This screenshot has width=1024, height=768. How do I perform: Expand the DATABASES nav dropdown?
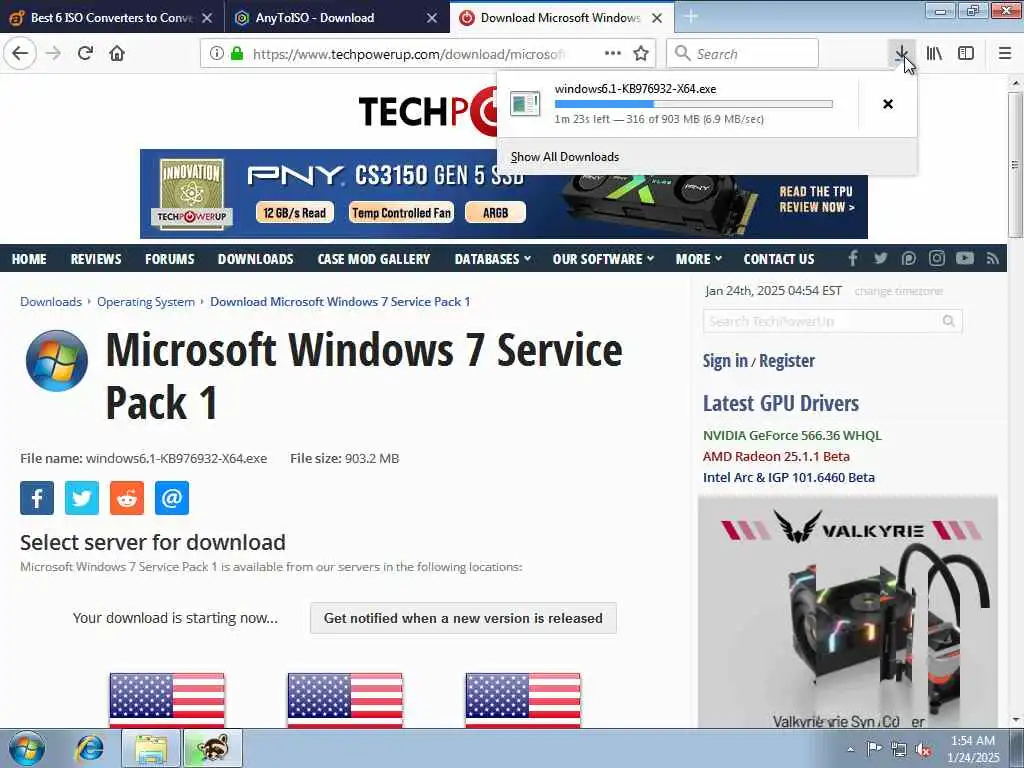(492, 259)
